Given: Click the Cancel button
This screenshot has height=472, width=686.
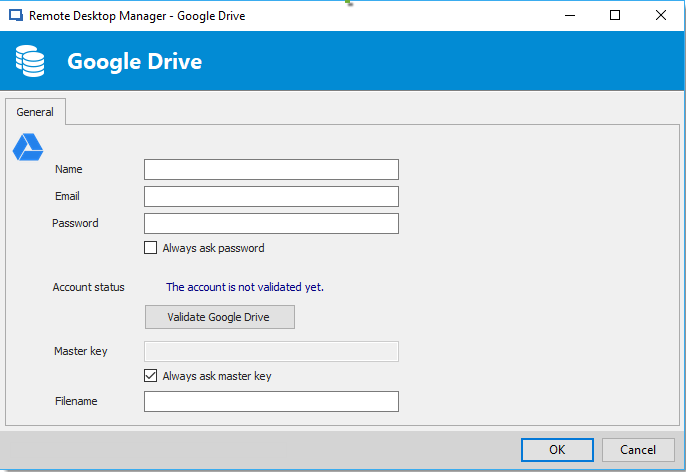Looking at the screenshot, I should (x=638, y=450).
